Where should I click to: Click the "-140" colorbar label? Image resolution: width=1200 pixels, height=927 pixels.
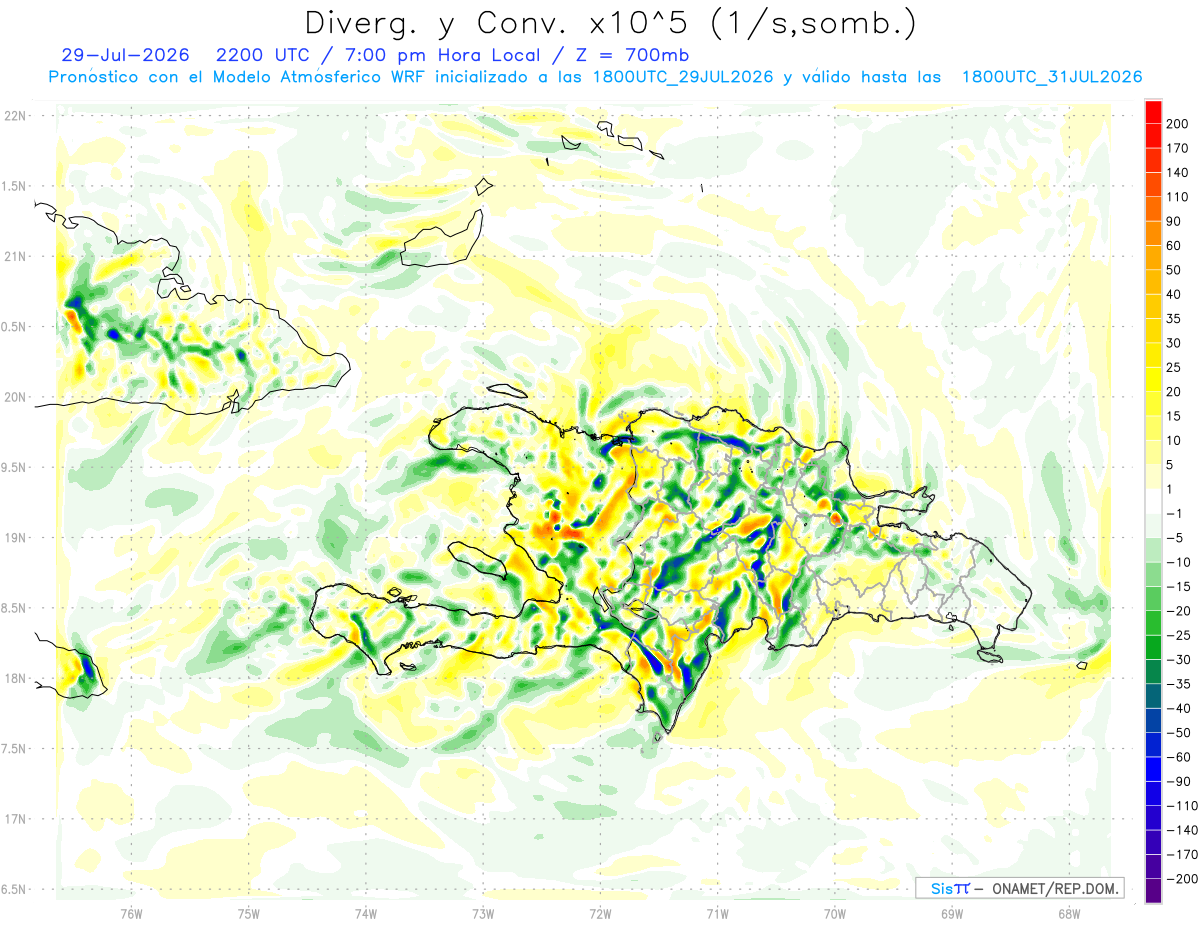coord(1183,830)
